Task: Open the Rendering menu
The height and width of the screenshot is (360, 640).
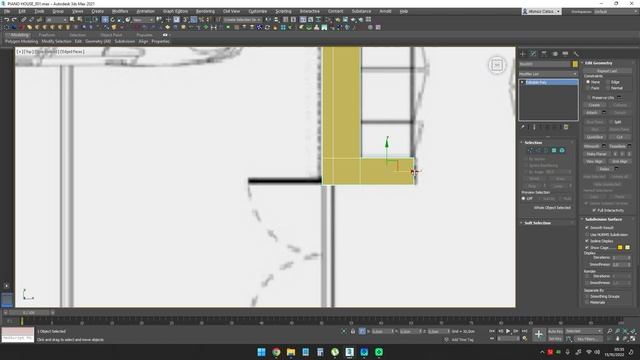Action: (x=205, y=11)
